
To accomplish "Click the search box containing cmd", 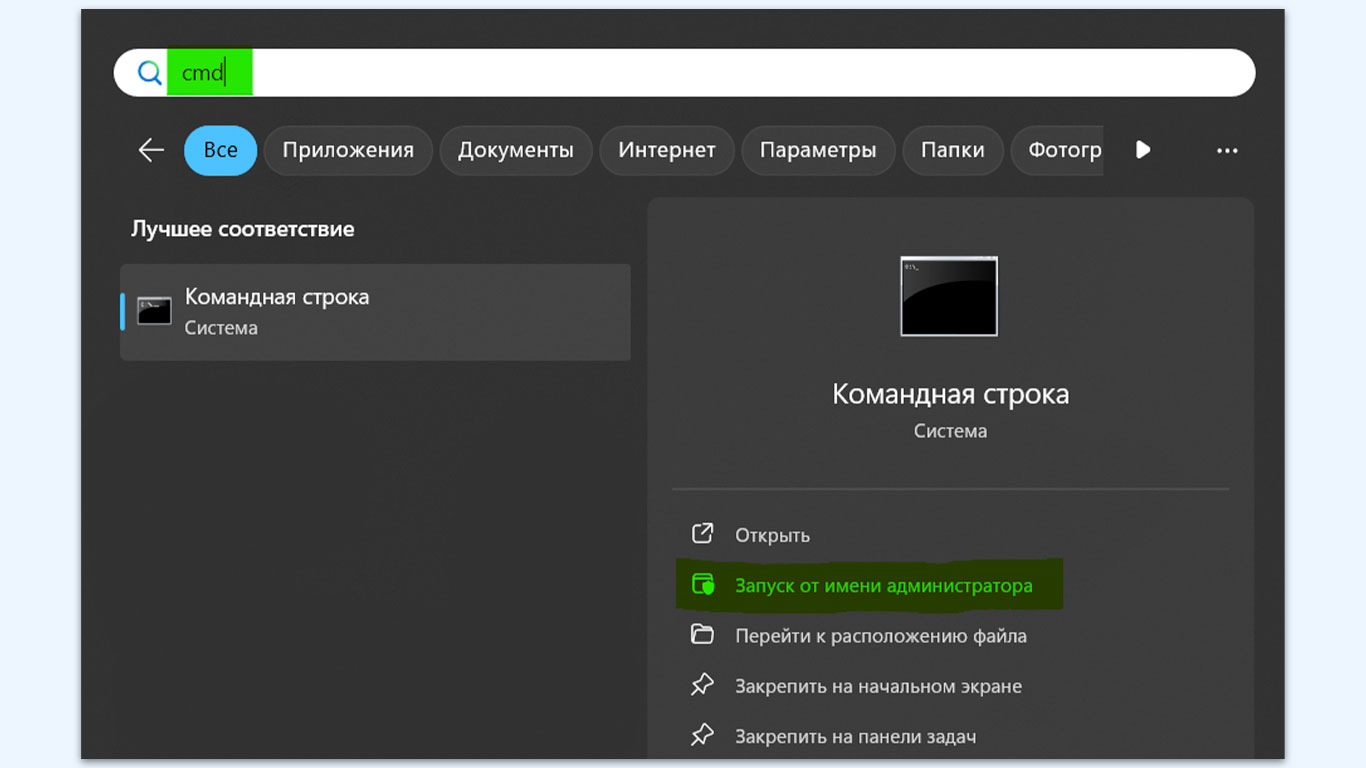I will click(684, 73).
